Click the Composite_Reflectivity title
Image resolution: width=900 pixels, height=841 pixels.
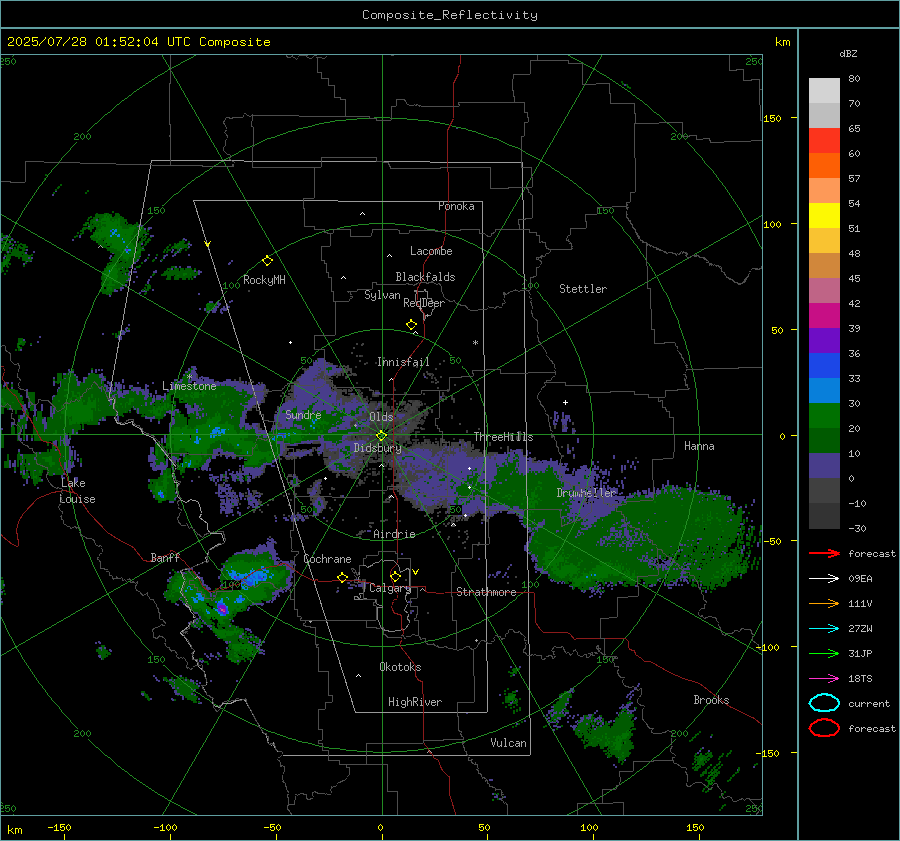pos(450,15)
